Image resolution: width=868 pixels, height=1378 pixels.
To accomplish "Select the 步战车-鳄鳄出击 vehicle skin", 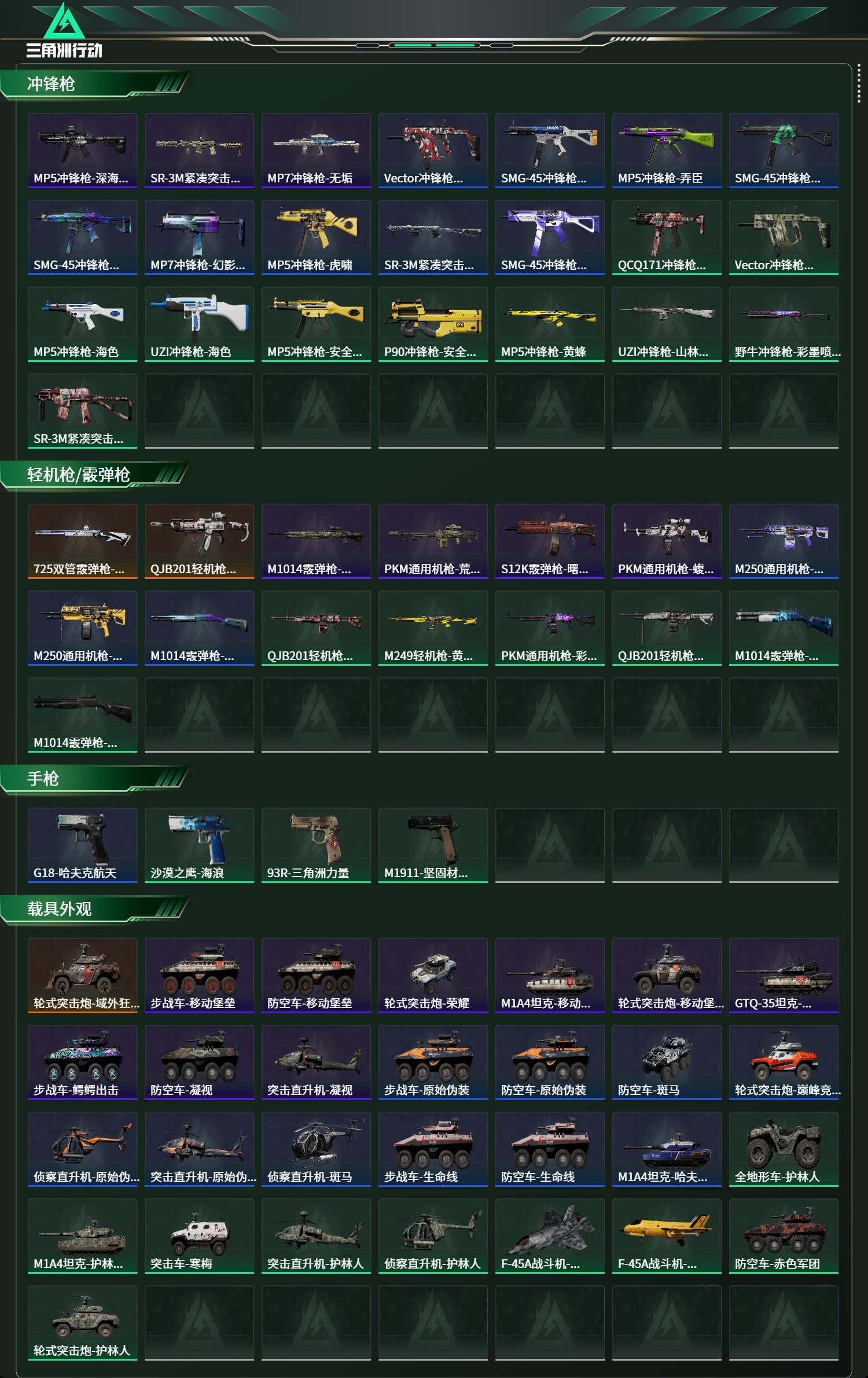I will point(82,1062).
